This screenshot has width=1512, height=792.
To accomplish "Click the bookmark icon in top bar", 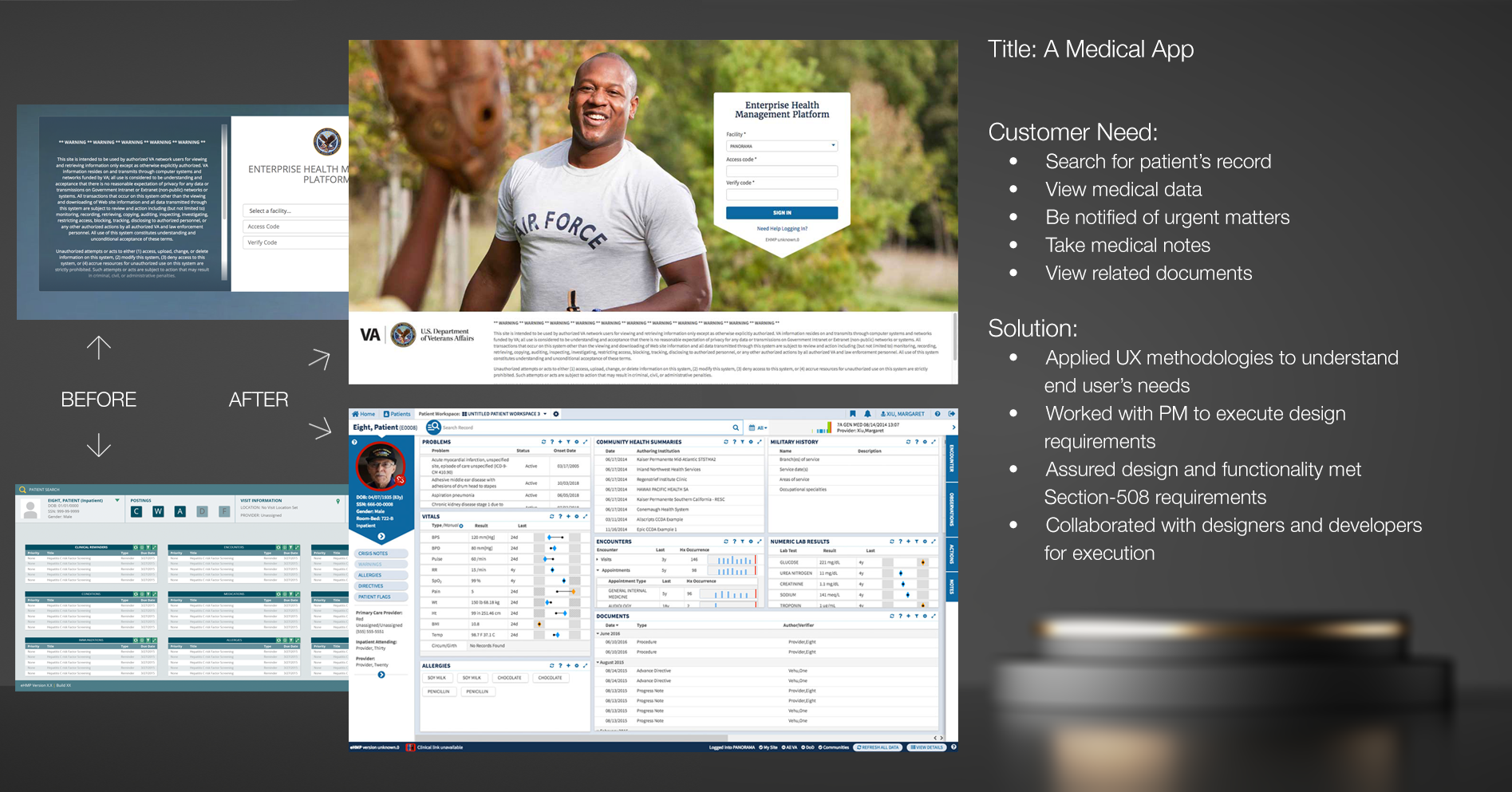I will [852, 414].
